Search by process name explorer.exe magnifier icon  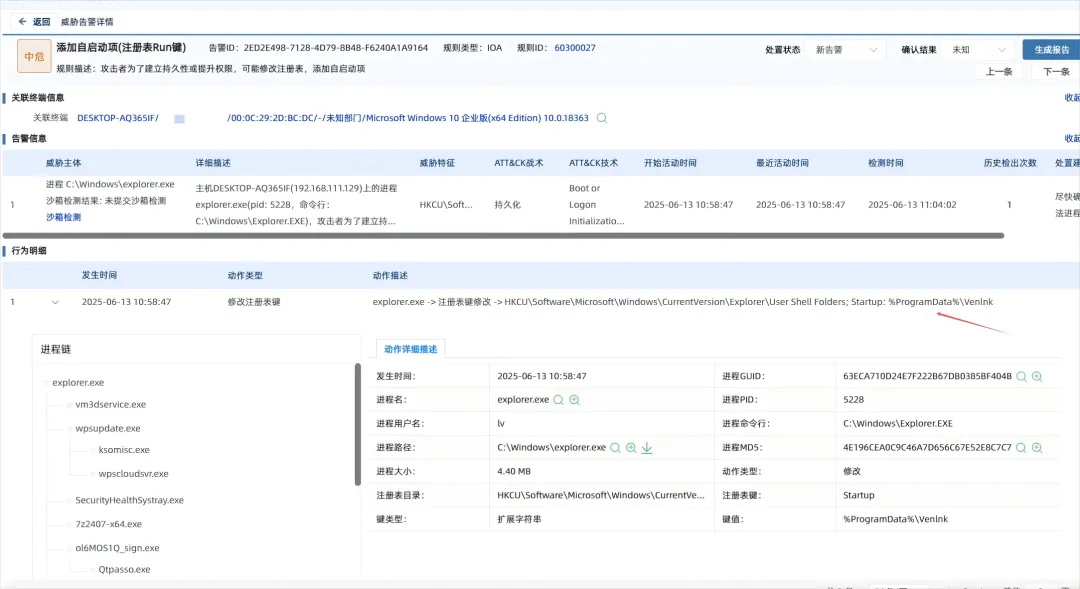(x=559, y=400)
